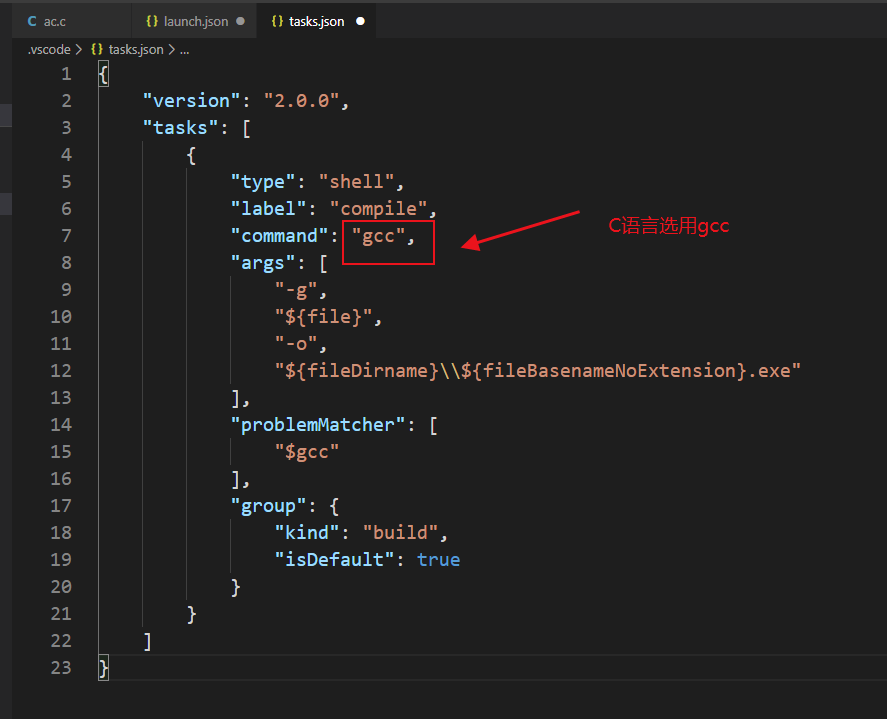Click the closing bracket on line 22
The height and width of the screenshot is (719, 887).
(148, 641)
